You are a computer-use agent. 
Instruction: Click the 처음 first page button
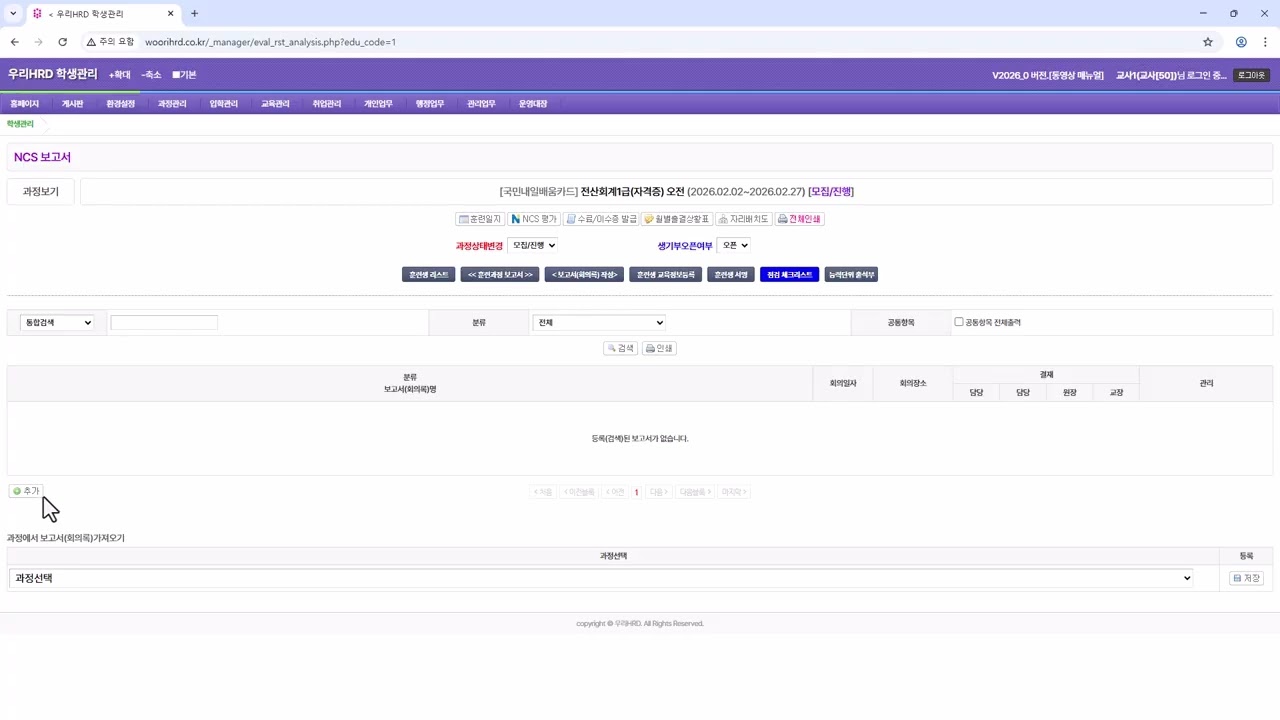click(x=543, y=492)
